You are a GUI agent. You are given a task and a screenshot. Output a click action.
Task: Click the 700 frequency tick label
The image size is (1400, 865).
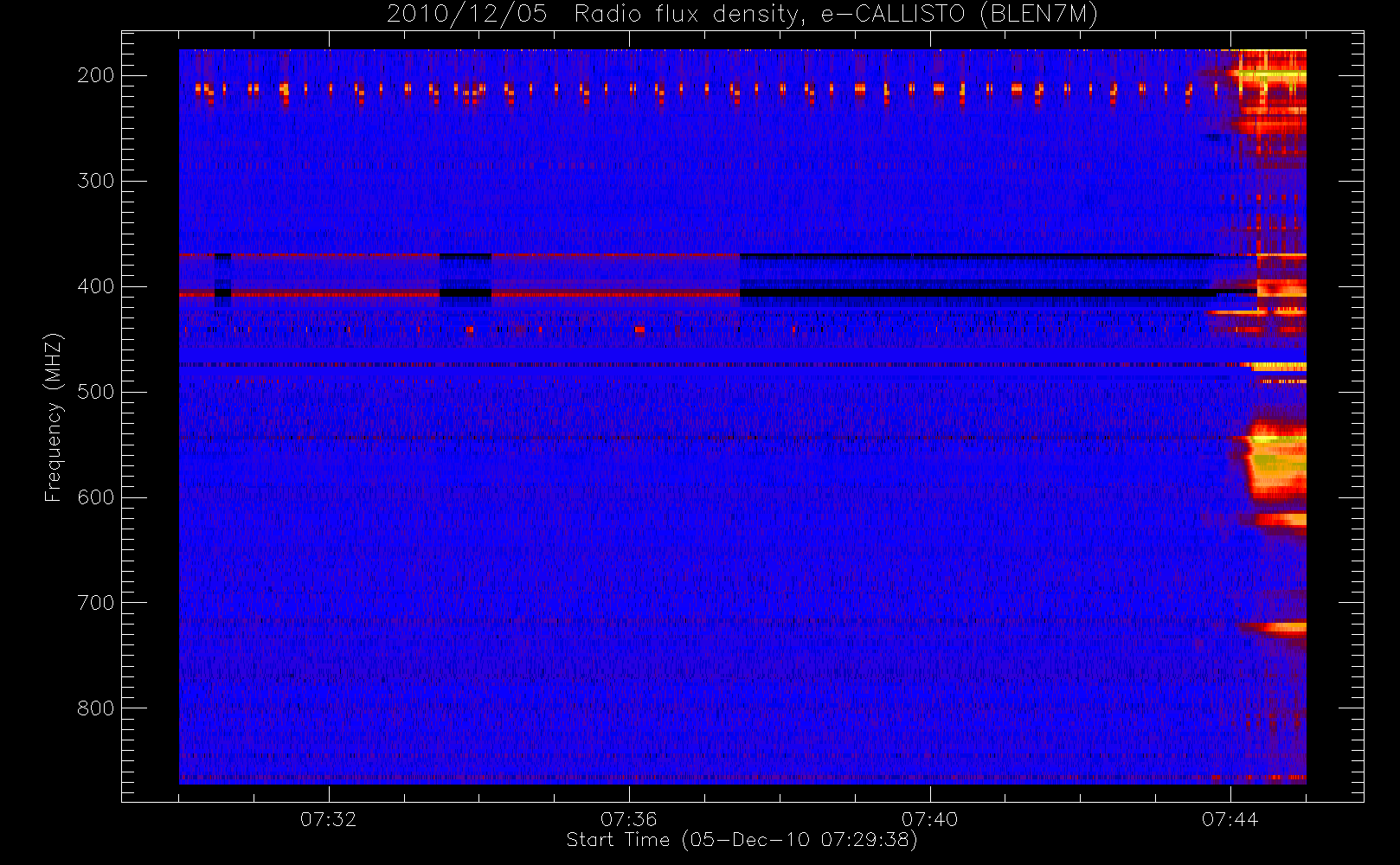coord(95,603)
